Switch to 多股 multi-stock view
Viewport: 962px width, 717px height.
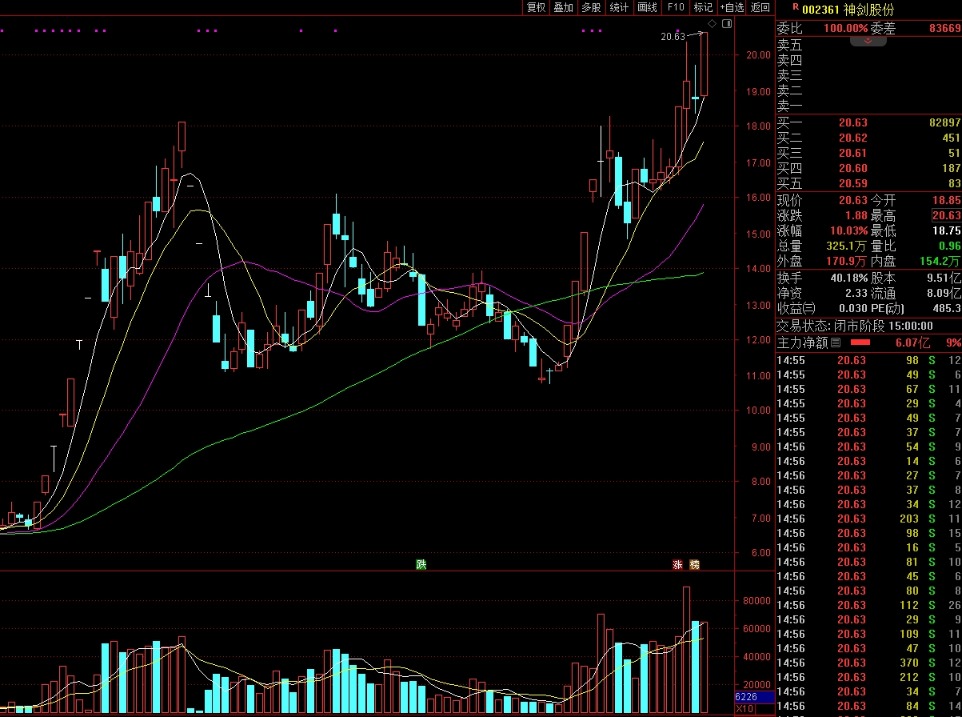tap(592, 7)
